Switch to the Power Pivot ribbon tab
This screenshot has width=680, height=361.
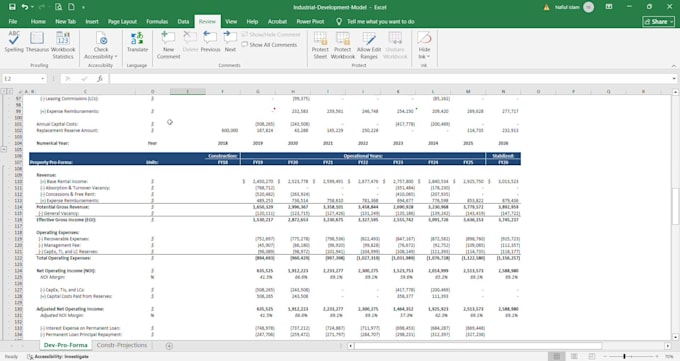click(x=310, y=21)
